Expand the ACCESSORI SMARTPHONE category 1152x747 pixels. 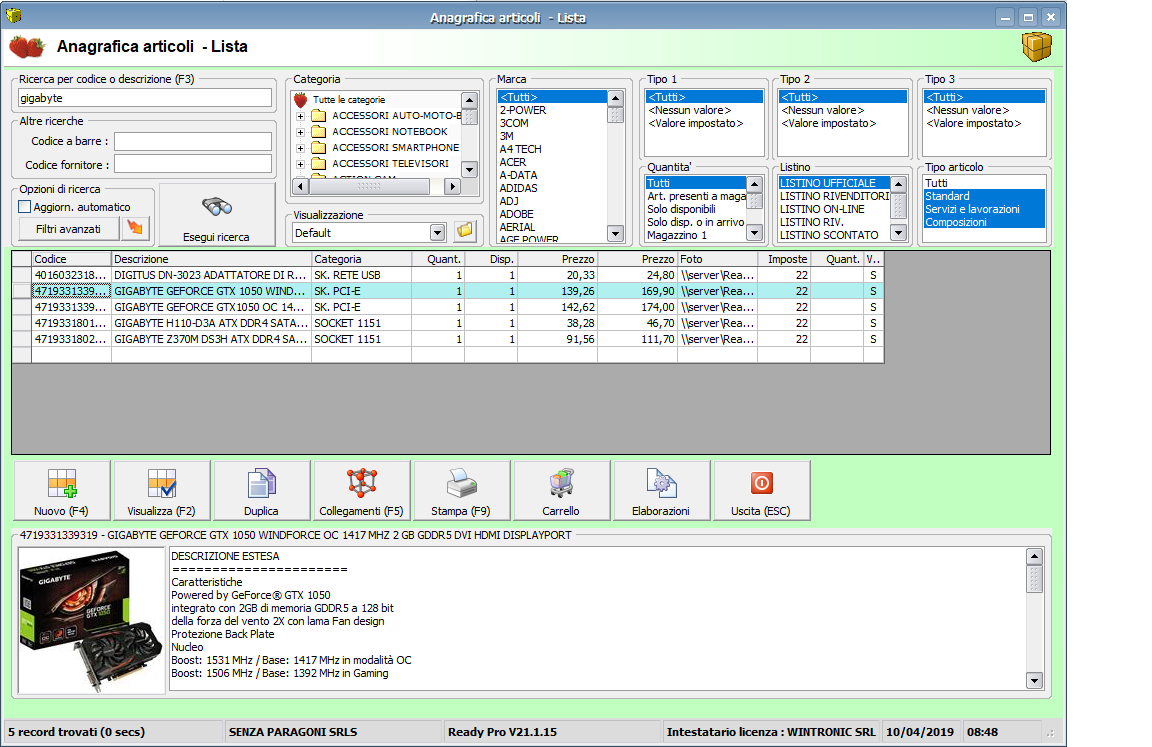(300, 148)
